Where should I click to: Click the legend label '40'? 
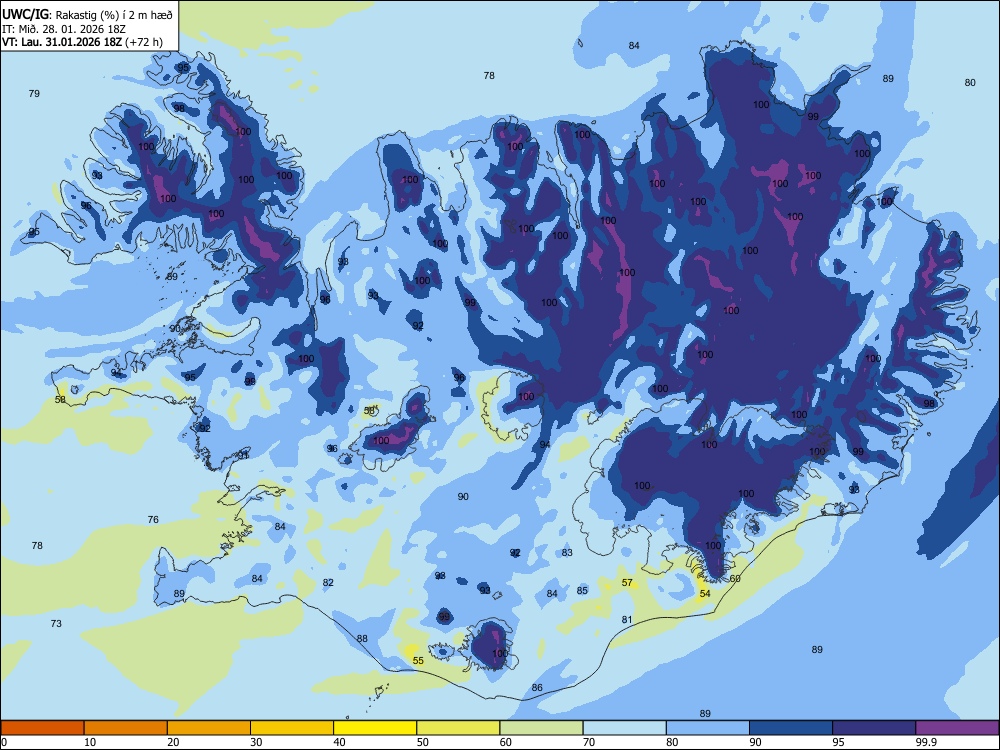(339, 742)
